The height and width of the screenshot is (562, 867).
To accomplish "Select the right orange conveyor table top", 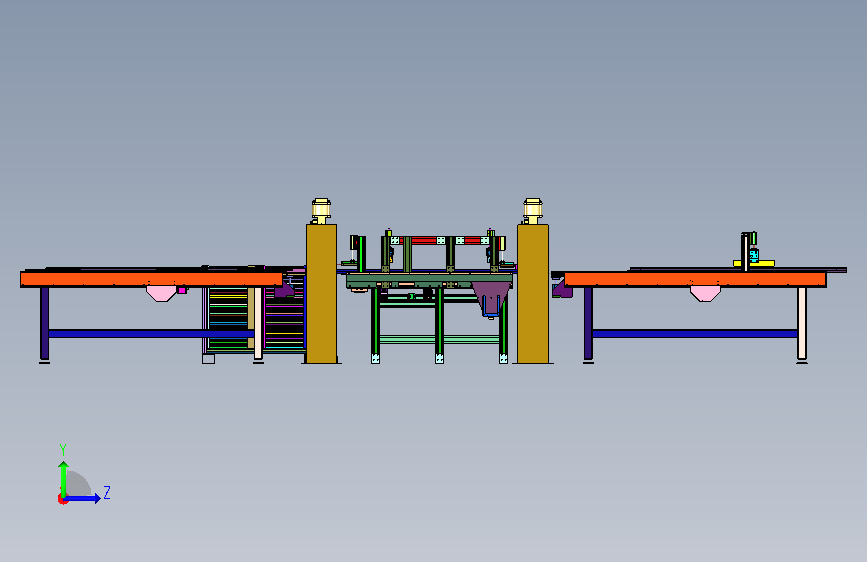I will pos(695,279).
